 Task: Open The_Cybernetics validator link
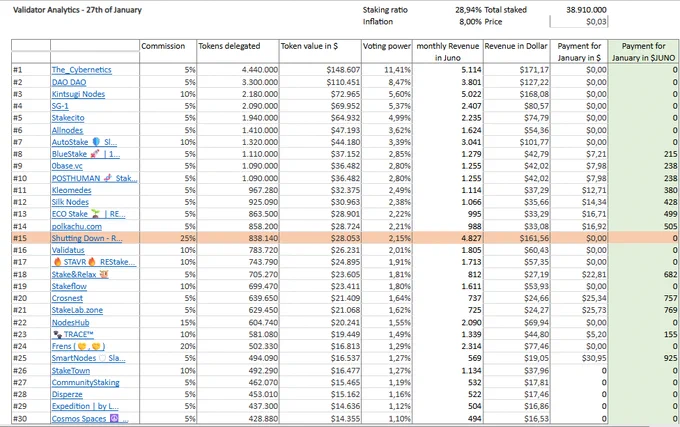point(82,70)
